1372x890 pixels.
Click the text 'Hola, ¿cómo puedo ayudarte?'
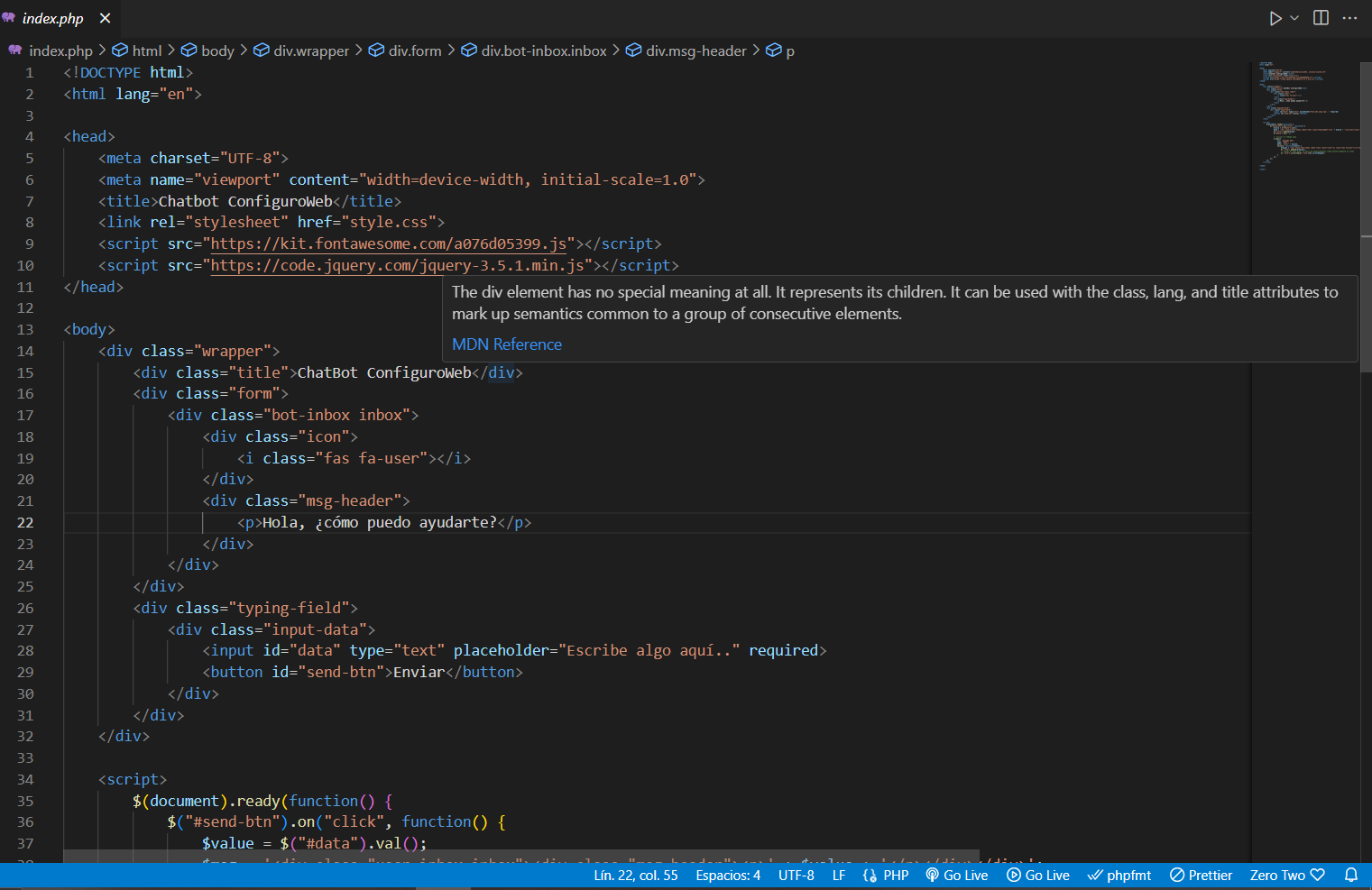[380, 523]
